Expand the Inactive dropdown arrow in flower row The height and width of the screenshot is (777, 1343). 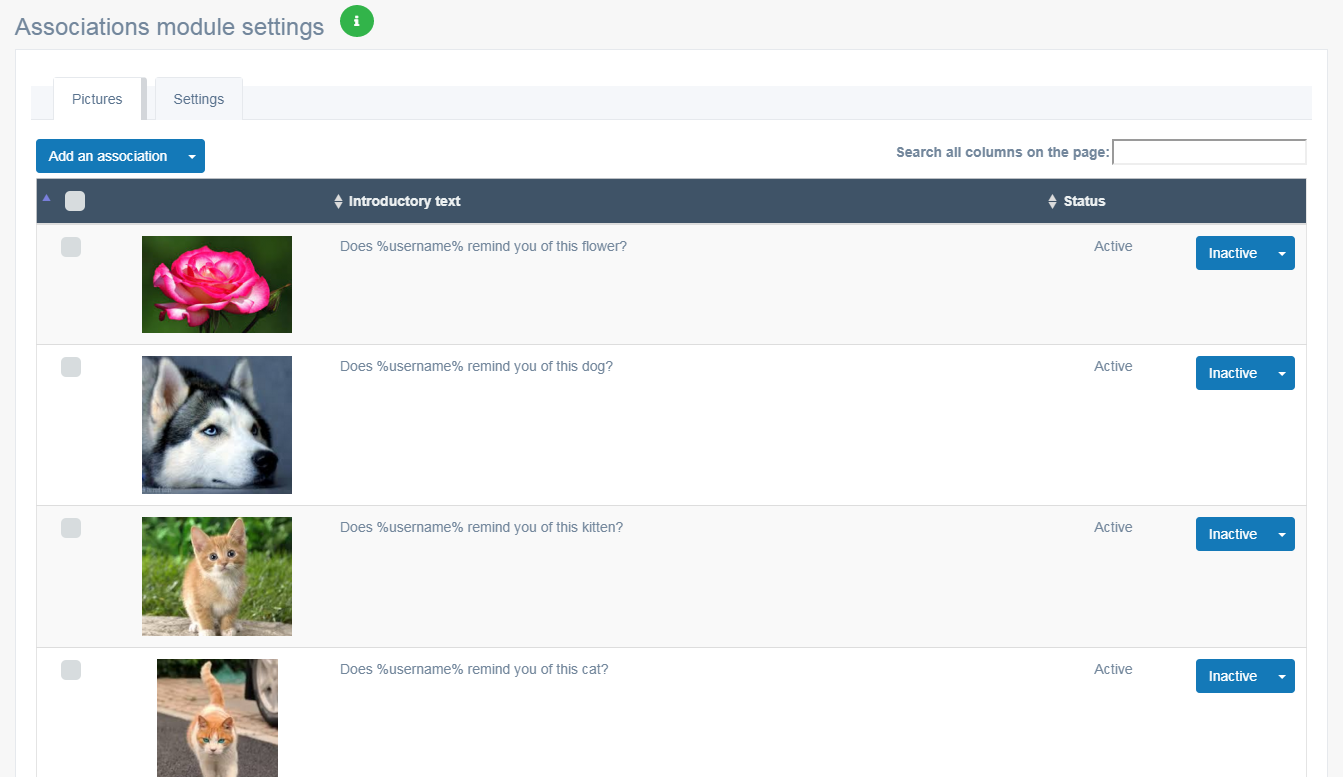click(x=1282, y=253)
